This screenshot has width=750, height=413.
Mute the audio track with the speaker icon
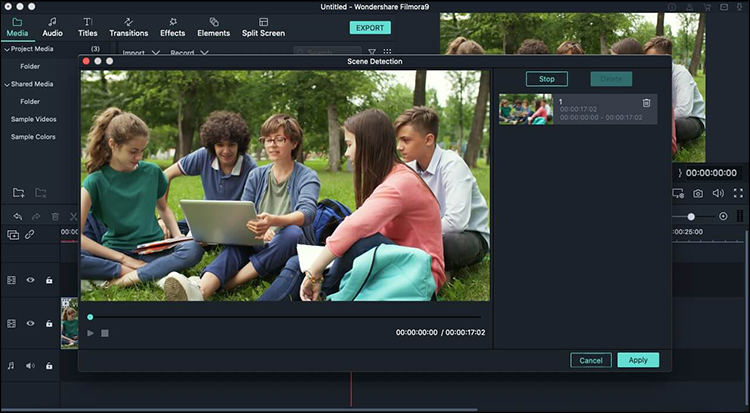point(30,366)
